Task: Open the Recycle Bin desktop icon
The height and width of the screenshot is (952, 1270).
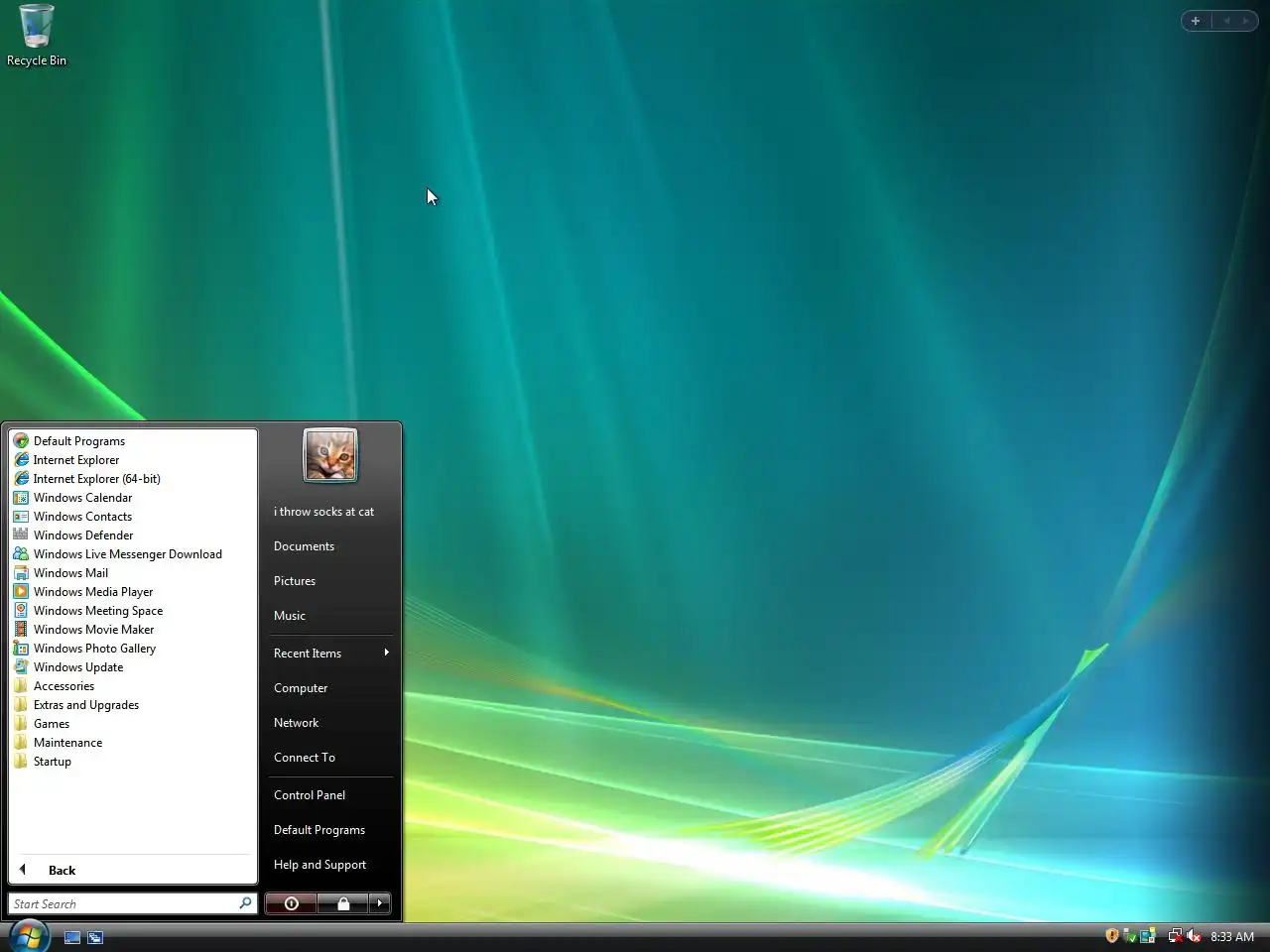Action: pyautogui.click(x=37, y=35)
